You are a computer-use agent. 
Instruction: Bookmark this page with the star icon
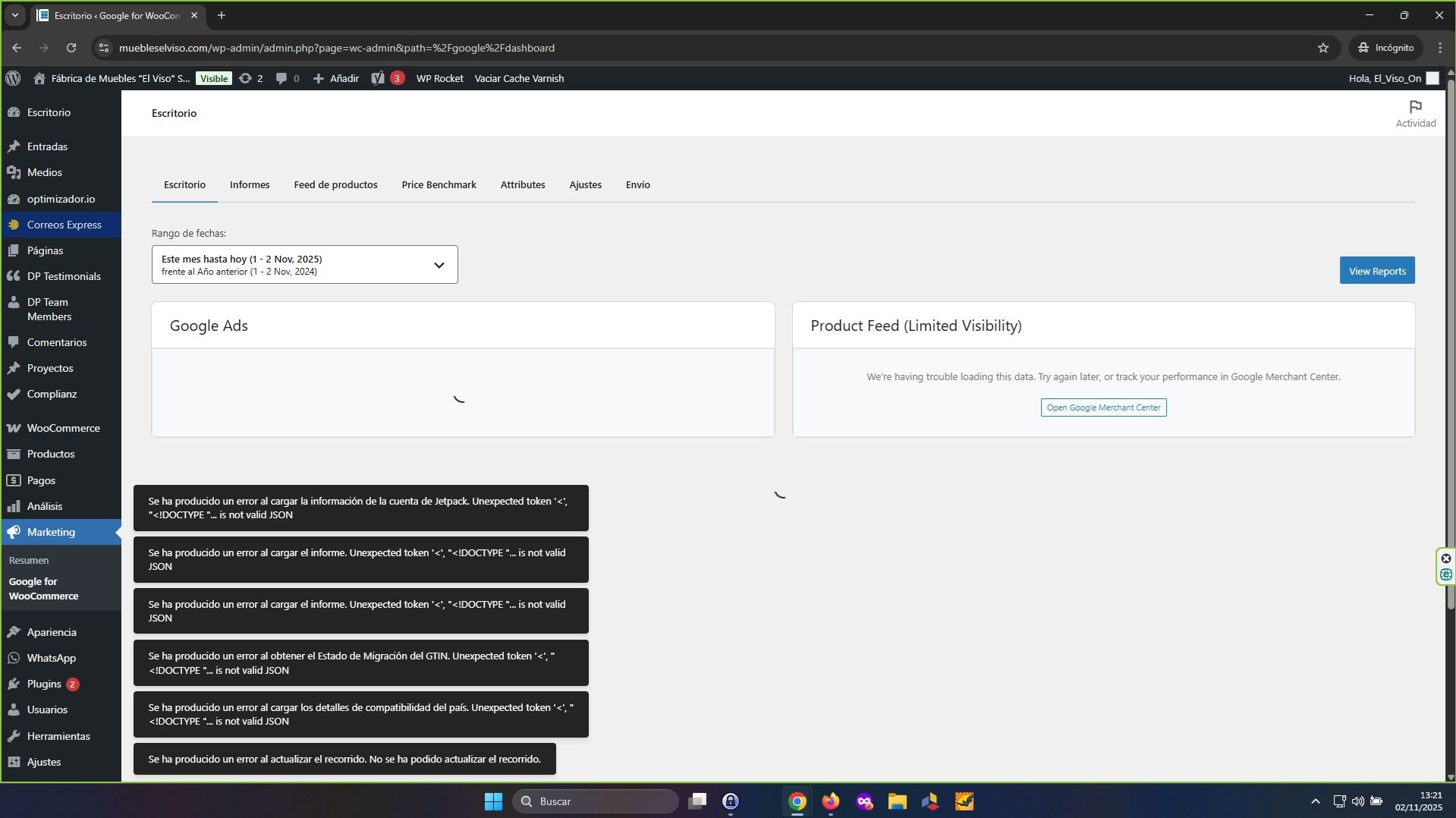[x=1323, y=48]
